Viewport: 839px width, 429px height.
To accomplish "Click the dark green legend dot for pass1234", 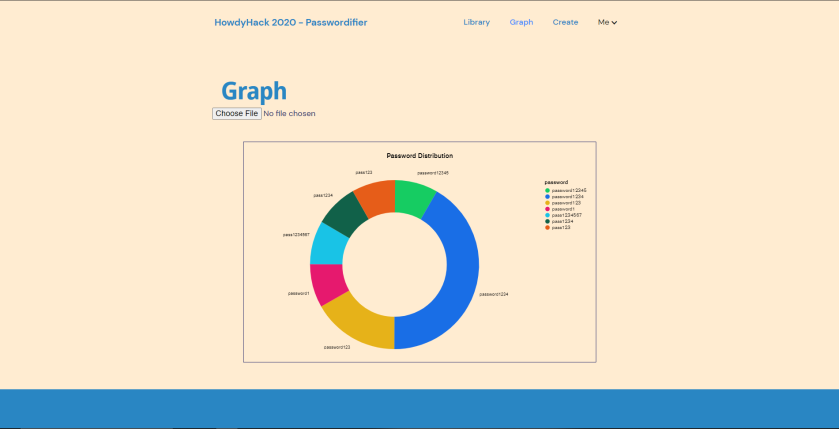I will tap(547, 221).
